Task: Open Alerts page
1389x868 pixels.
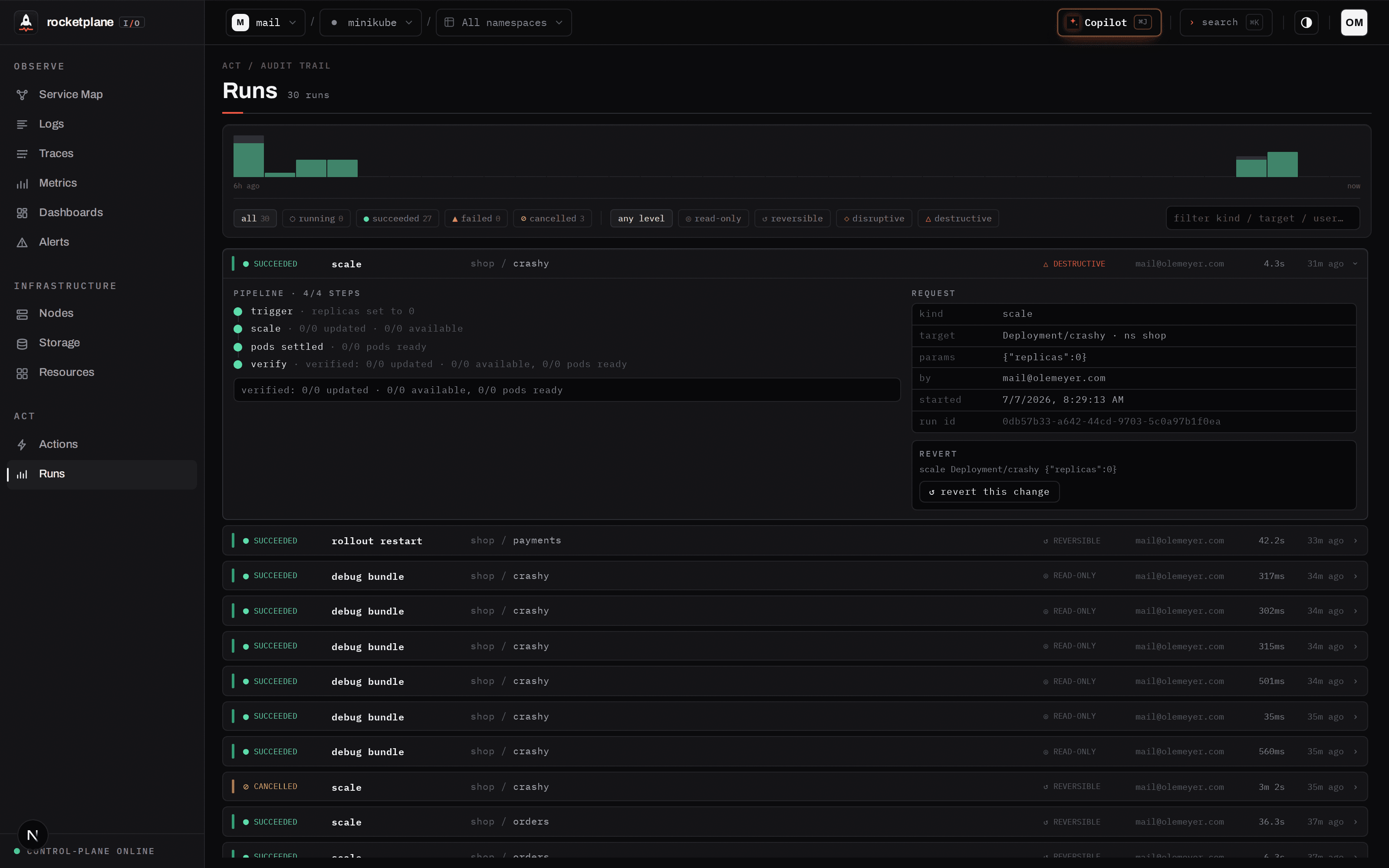Action: 102,242
